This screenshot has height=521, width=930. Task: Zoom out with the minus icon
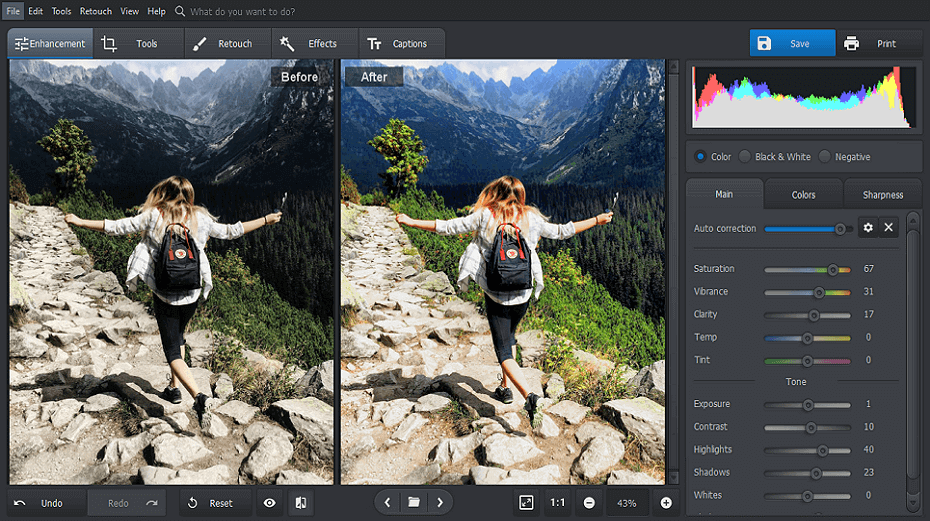click(589, 503)
